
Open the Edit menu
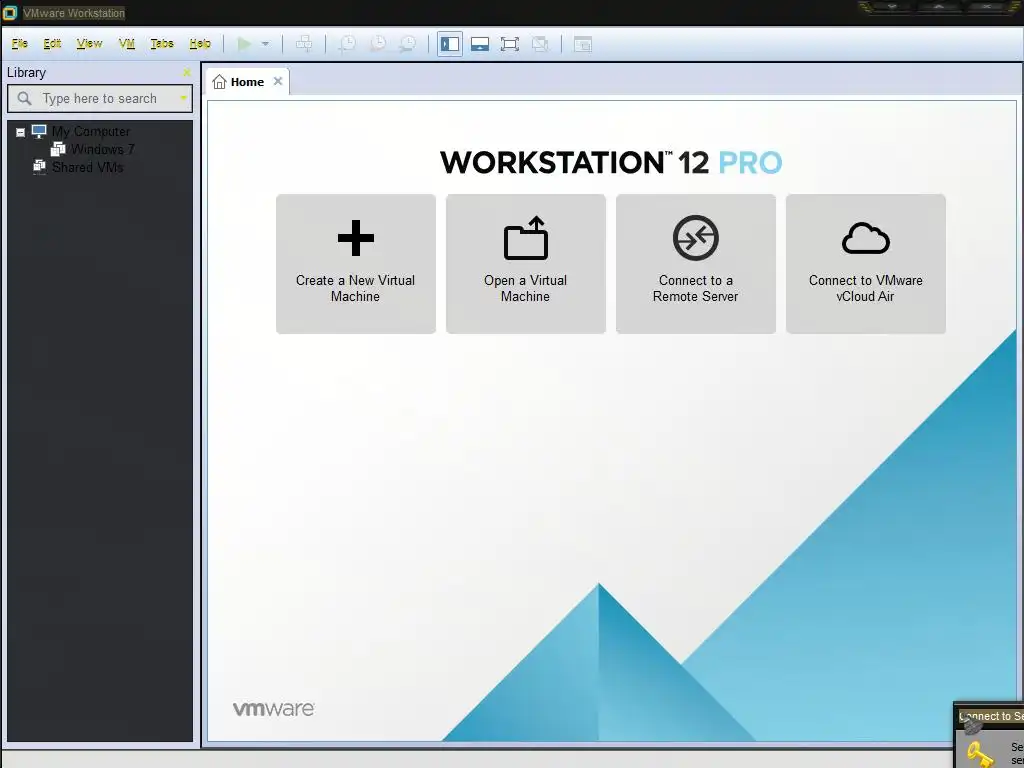click(52, 44)
